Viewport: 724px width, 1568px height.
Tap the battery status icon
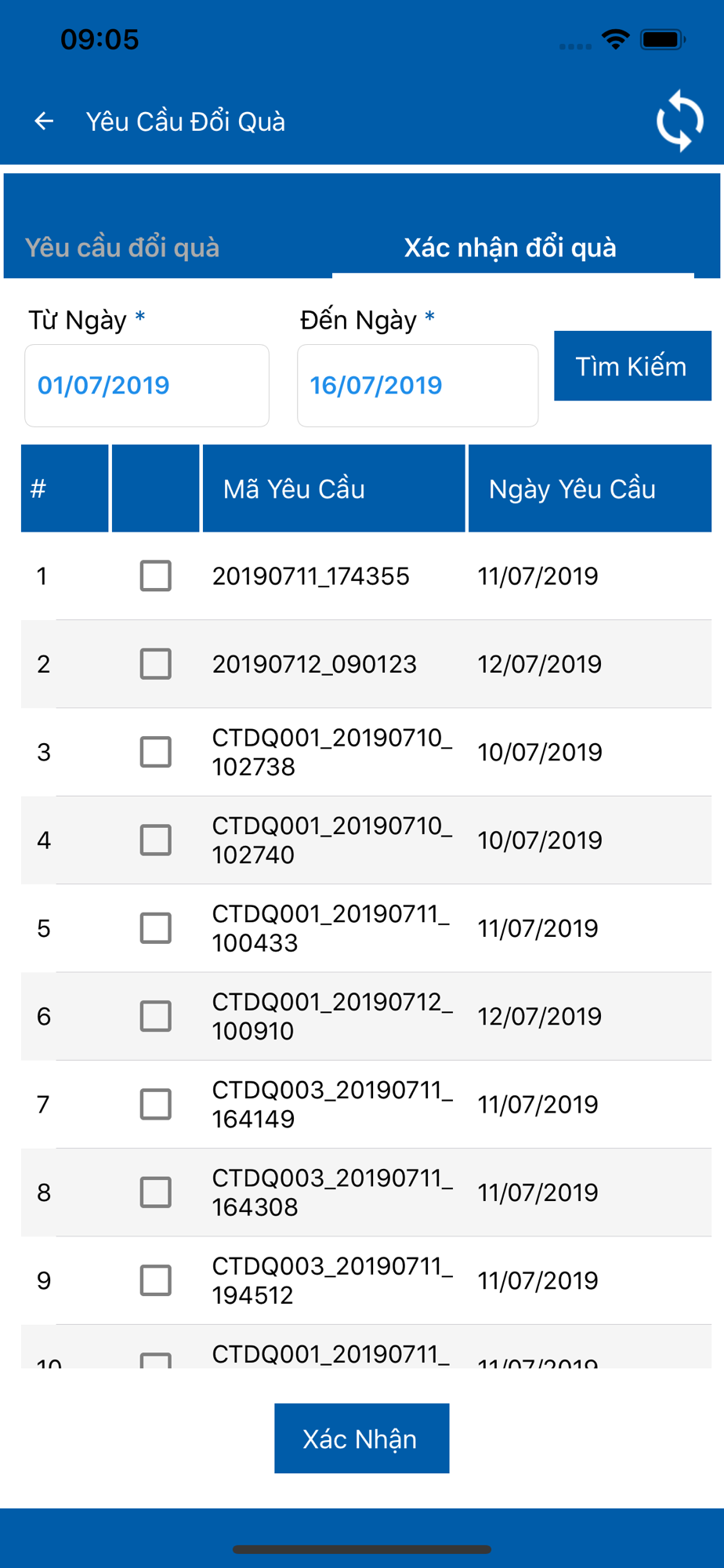click(x=663, y=39)
